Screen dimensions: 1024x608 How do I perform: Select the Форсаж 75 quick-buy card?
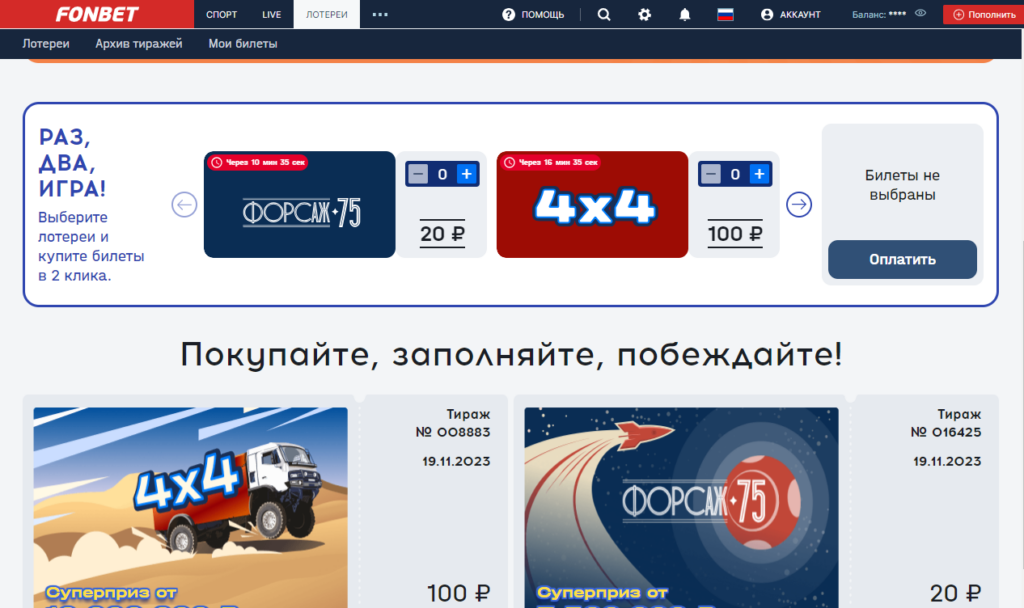click(x=299, y=204)
